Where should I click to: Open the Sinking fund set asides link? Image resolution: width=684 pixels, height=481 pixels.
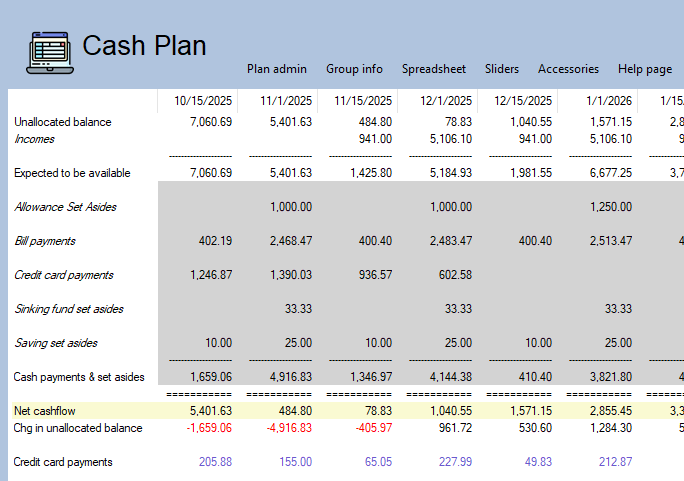coord(69,309)
